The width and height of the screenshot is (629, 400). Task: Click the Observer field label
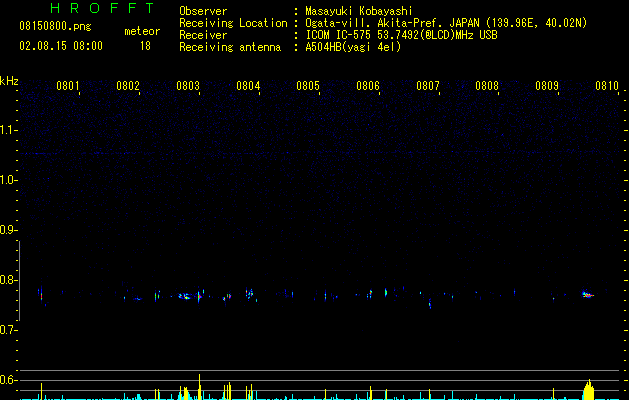203,11
